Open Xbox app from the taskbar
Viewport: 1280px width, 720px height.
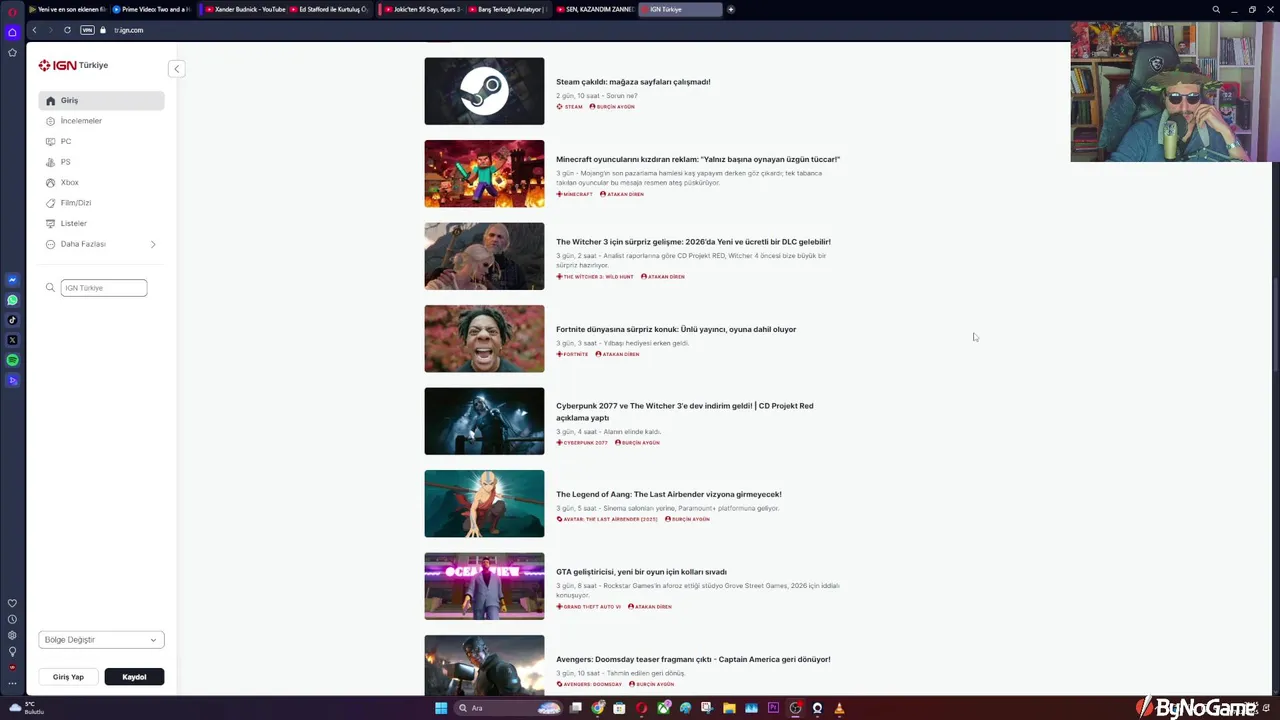click(664, 708)
